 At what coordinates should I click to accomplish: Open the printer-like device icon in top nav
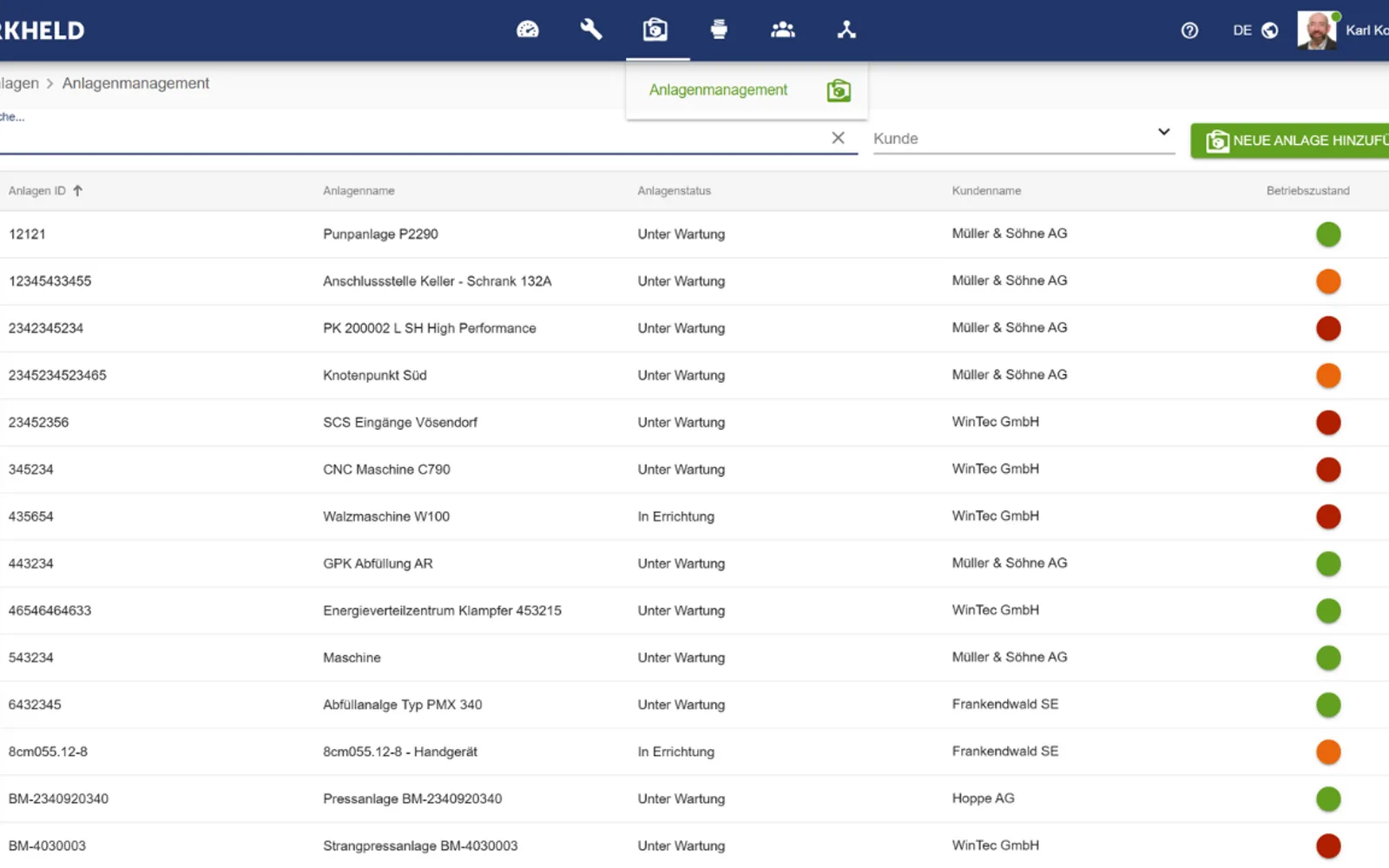(719, 30)
